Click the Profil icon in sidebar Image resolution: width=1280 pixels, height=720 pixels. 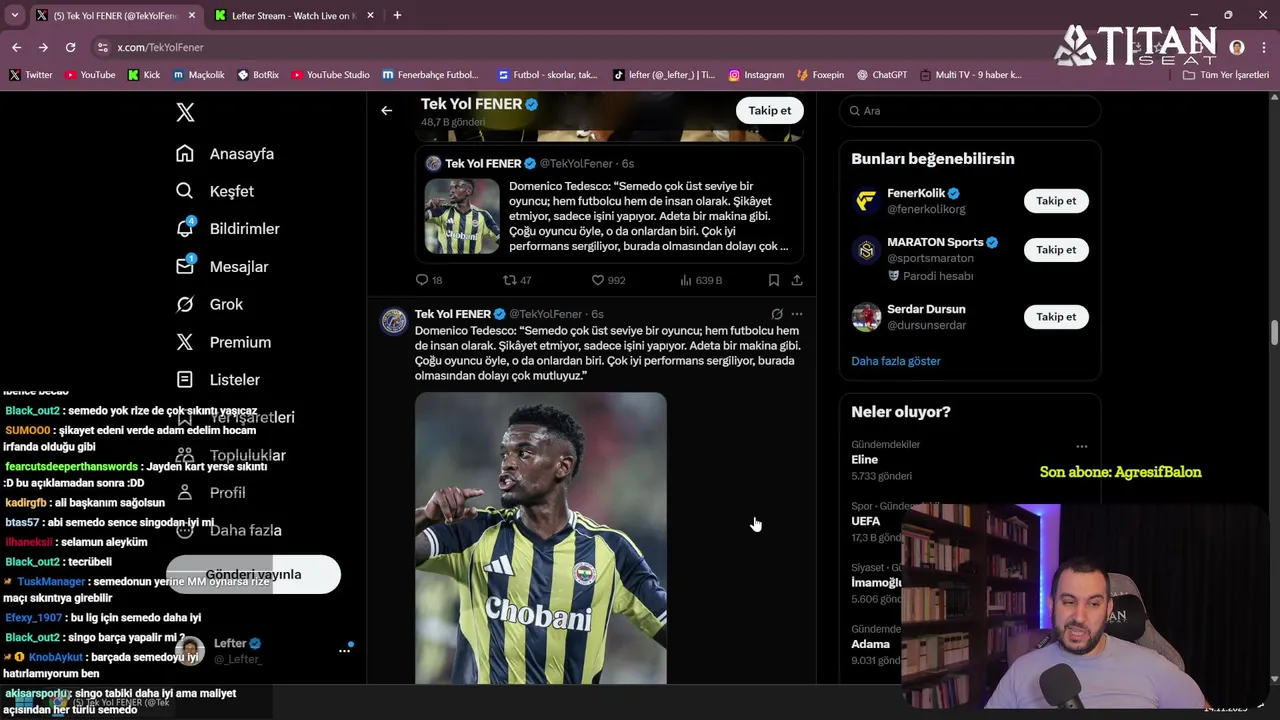pos(185,492)
